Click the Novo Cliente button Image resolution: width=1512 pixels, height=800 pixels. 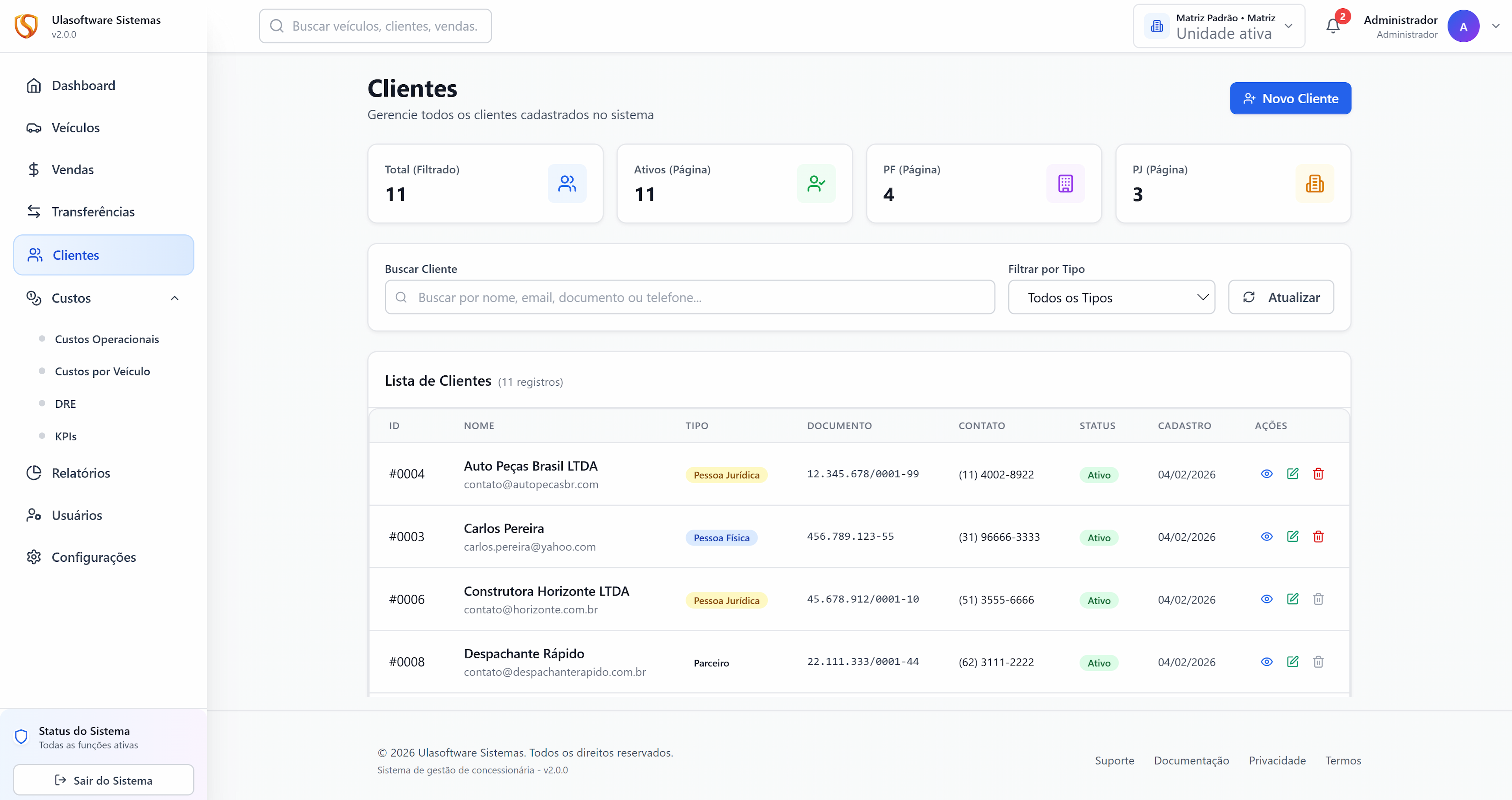1290,98
